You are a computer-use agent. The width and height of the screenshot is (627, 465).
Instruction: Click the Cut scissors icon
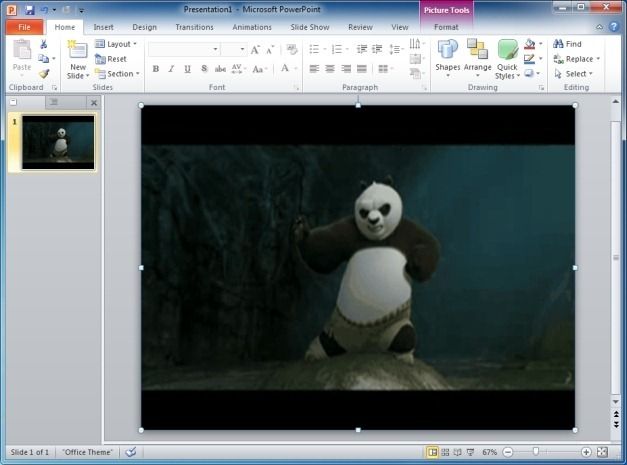point(44,45)
